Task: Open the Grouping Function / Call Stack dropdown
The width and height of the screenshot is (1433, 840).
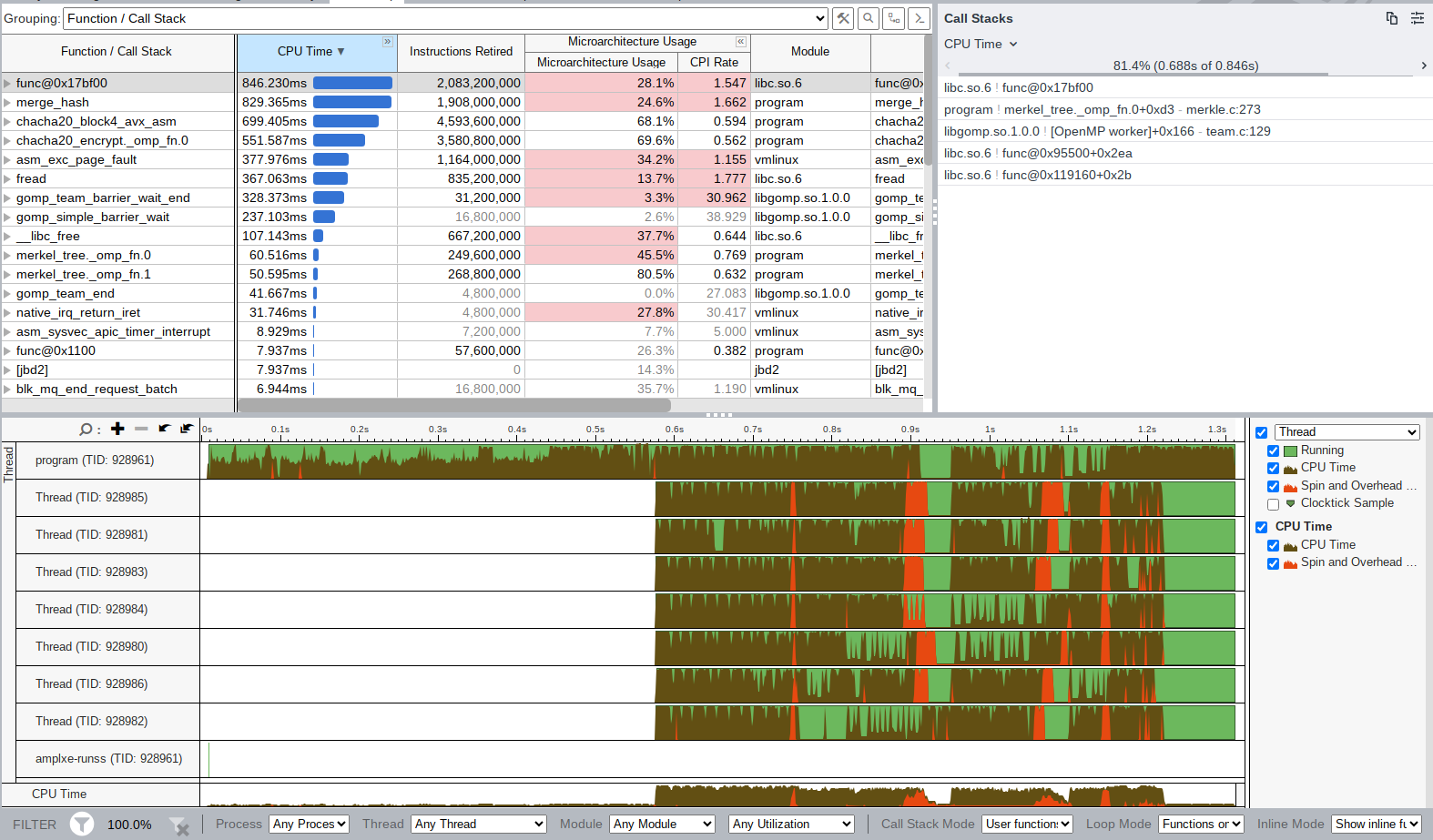Action: tap(445, 18)
